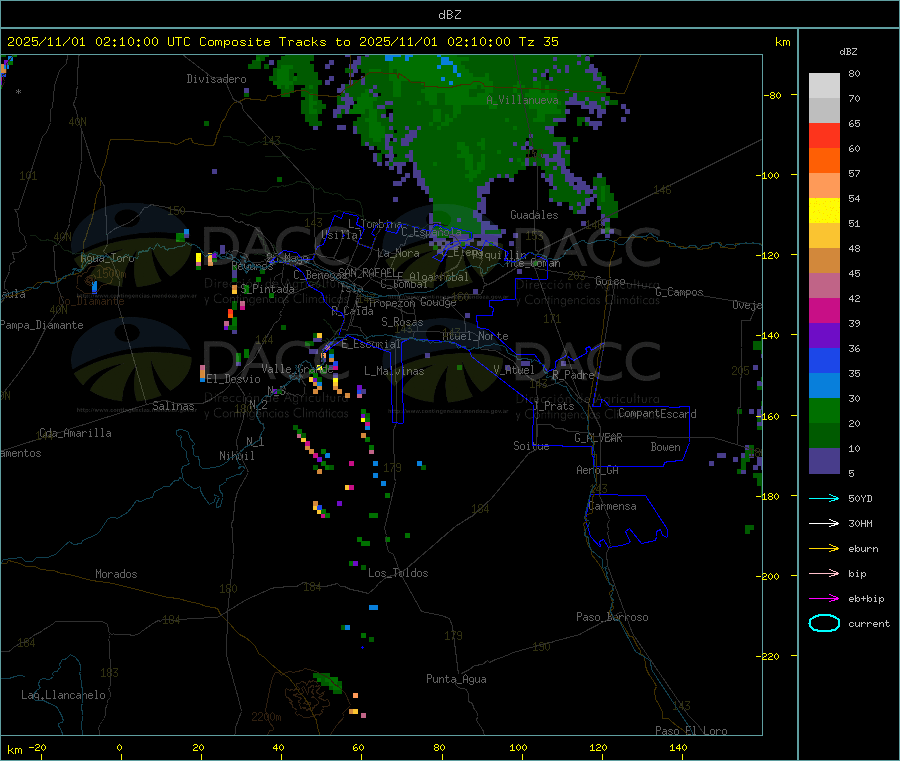Click the S_Rosas map label
Image resolution: width=900 pixels, height=761 pixels.
tap(402, 323)
